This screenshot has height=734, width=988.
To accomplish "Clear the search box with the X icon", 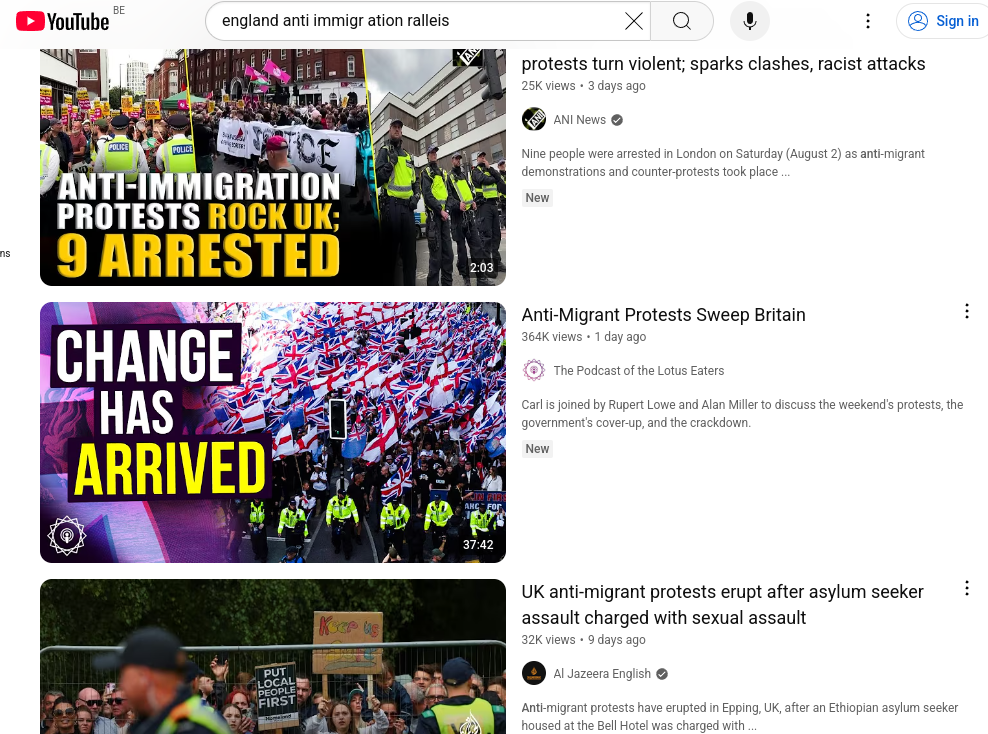I will 634,21.
